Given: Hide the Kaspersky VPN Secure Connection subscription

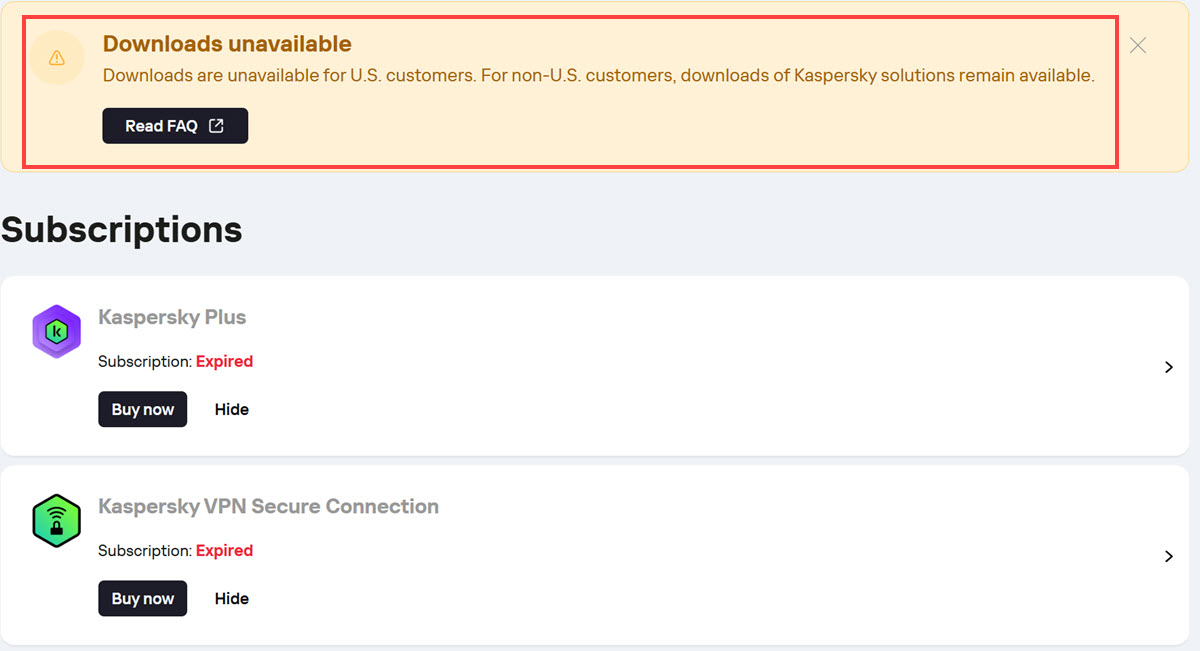Looking at the screenshot, I should point(232,598).
